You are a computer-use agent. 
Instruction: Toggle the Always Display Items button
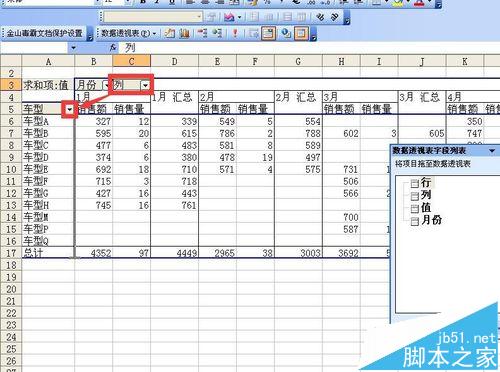(268, 33)
